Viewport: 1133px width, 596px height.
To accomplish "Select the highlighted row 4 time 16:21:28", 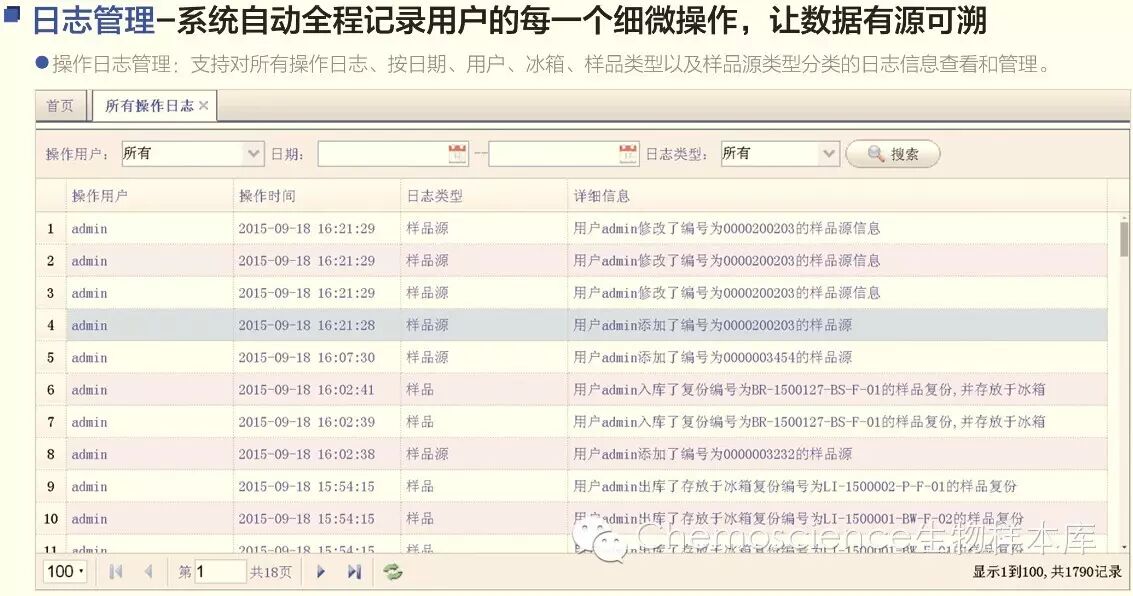I will pos(307,325).
